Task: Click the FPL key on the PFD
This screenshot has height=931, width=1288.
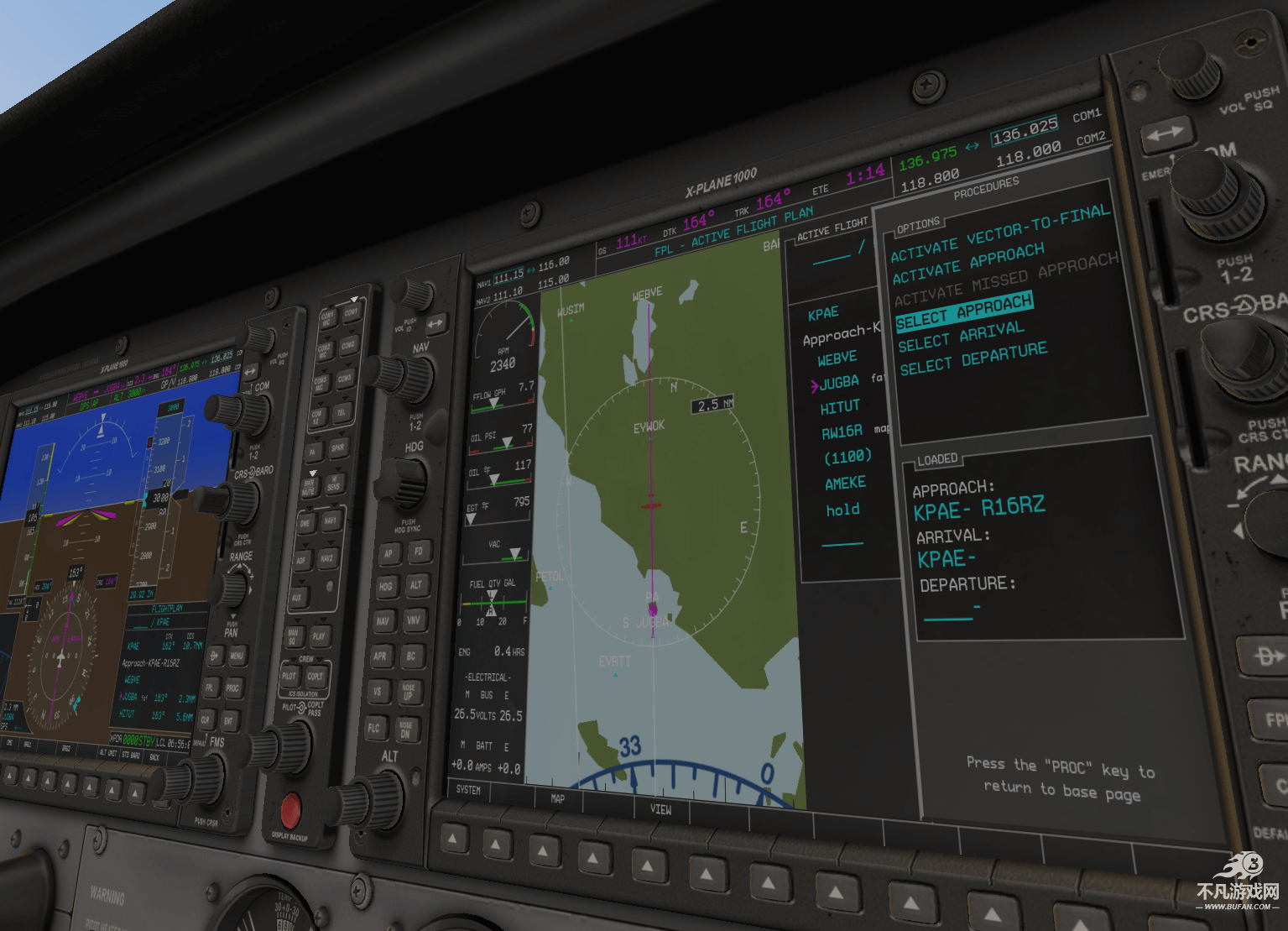Action: click(210, 688)
